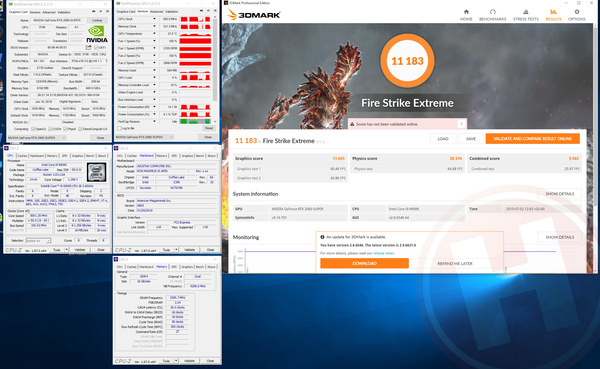Click the orange Download button
600x369 pixels.
[x=364, y=263]
